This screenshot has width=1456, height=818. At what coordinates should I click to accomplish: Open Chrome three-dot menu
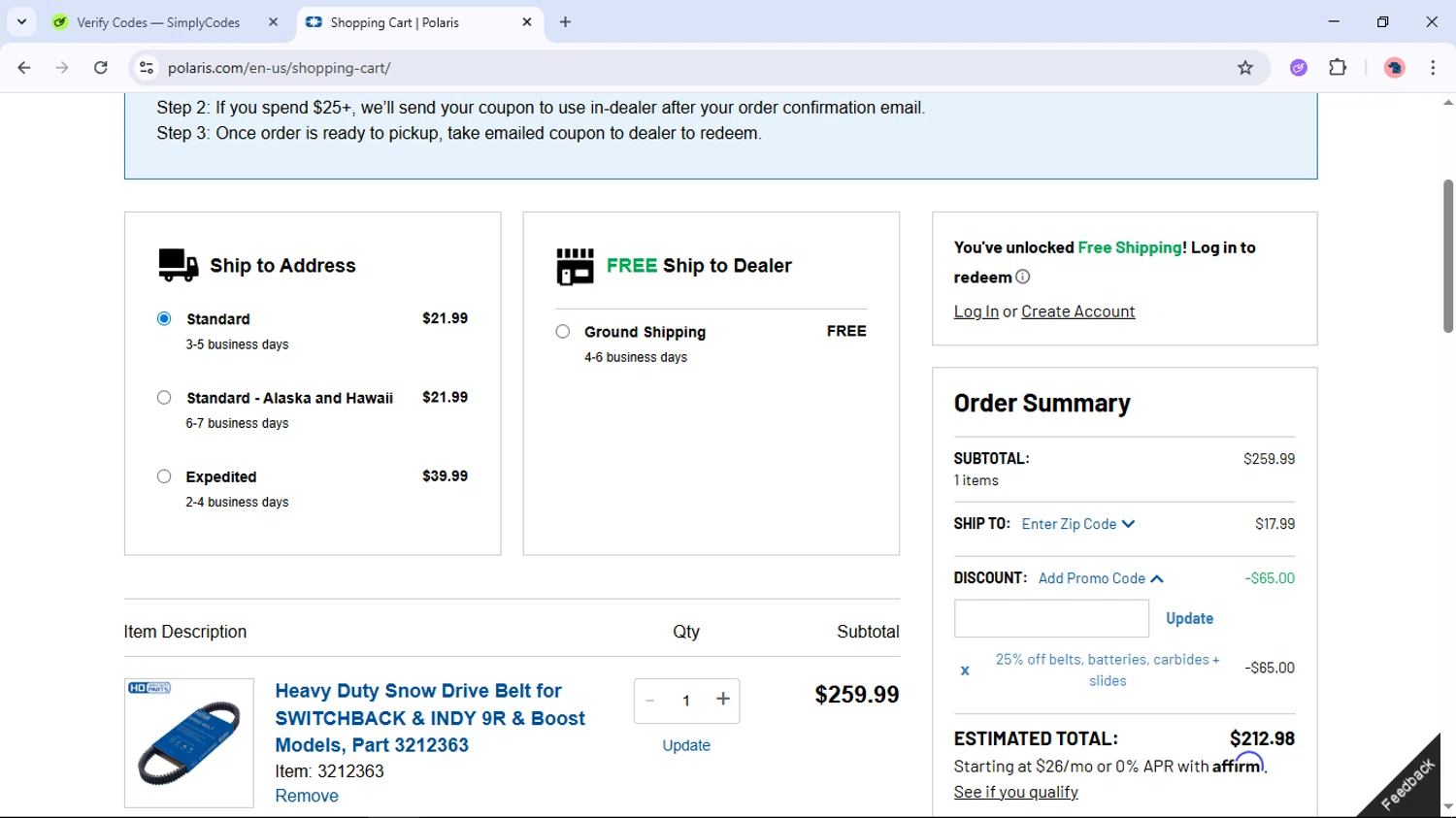click(1433, 68)
